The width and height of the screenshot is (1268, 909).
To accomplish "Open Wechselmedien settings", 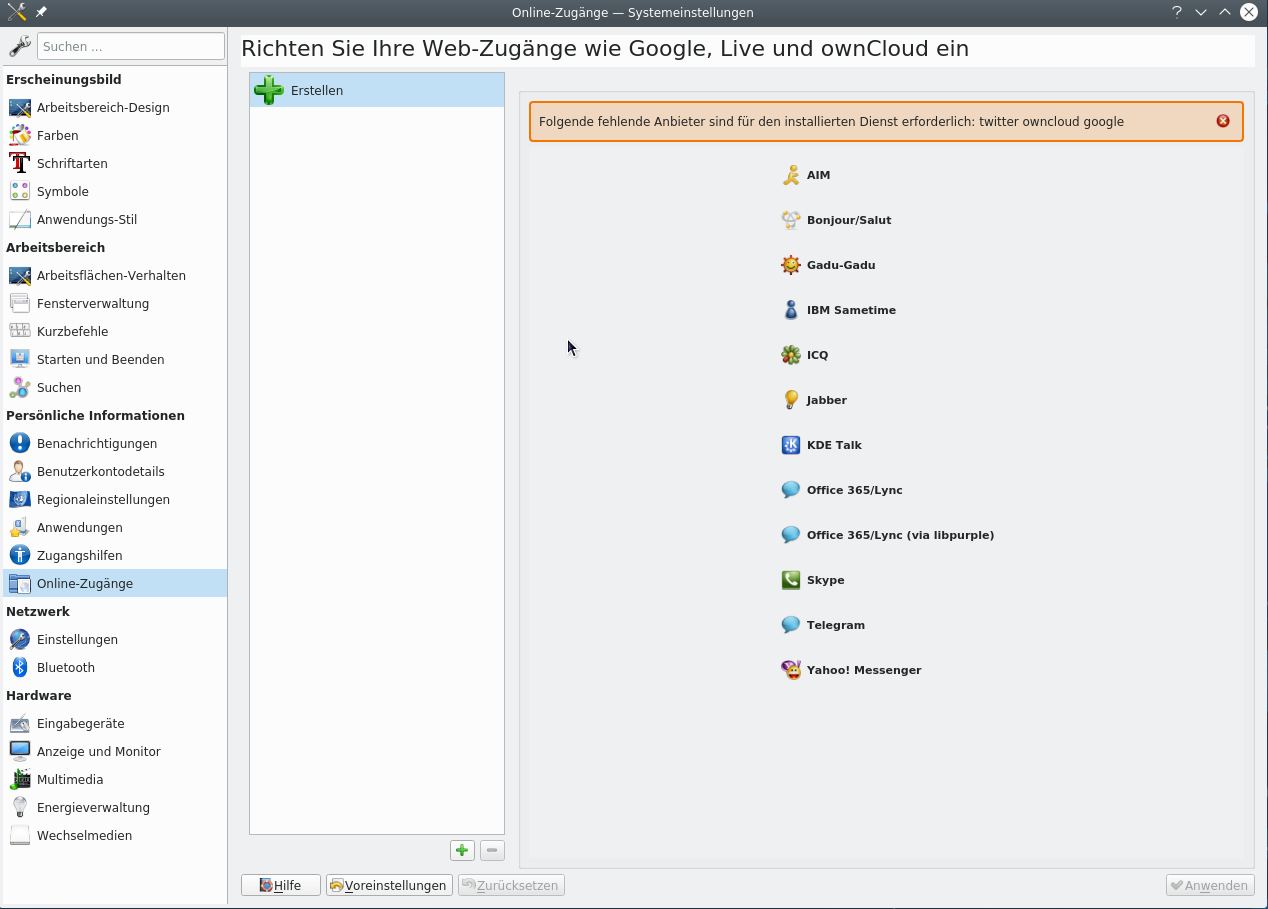I will pyautogui.click(x=115, y=835).
